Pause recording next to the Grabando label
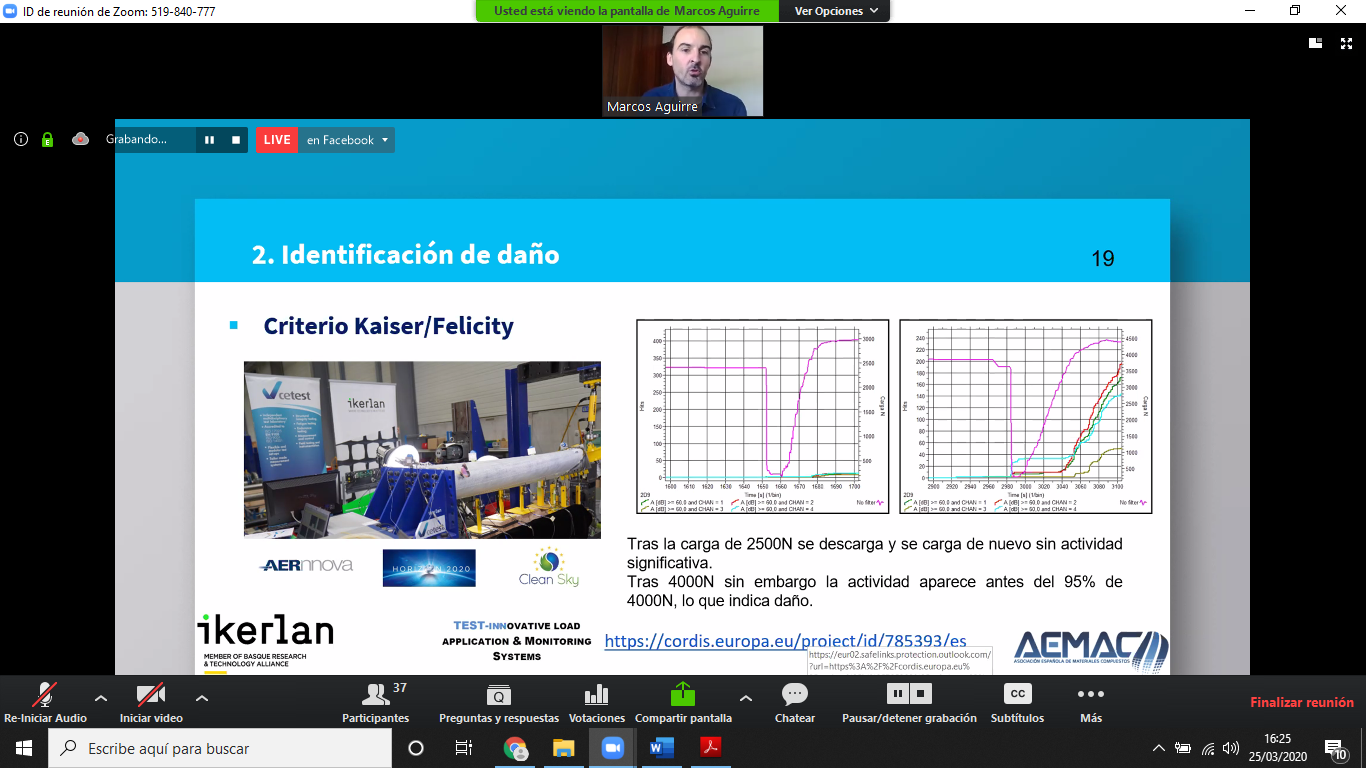 pyautogui.click(x=210, y=140)
